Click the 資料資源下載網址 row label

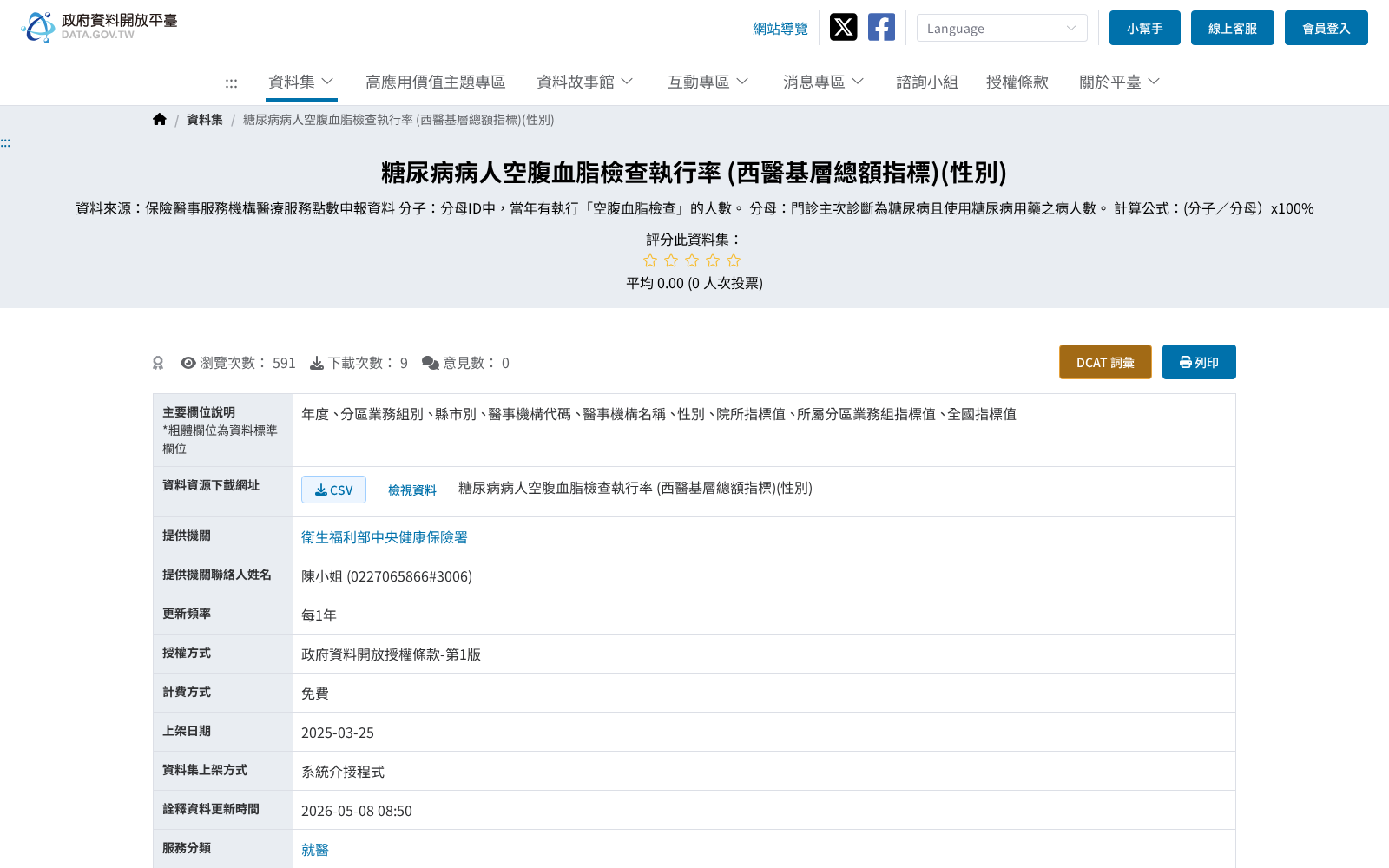point(211,485)
